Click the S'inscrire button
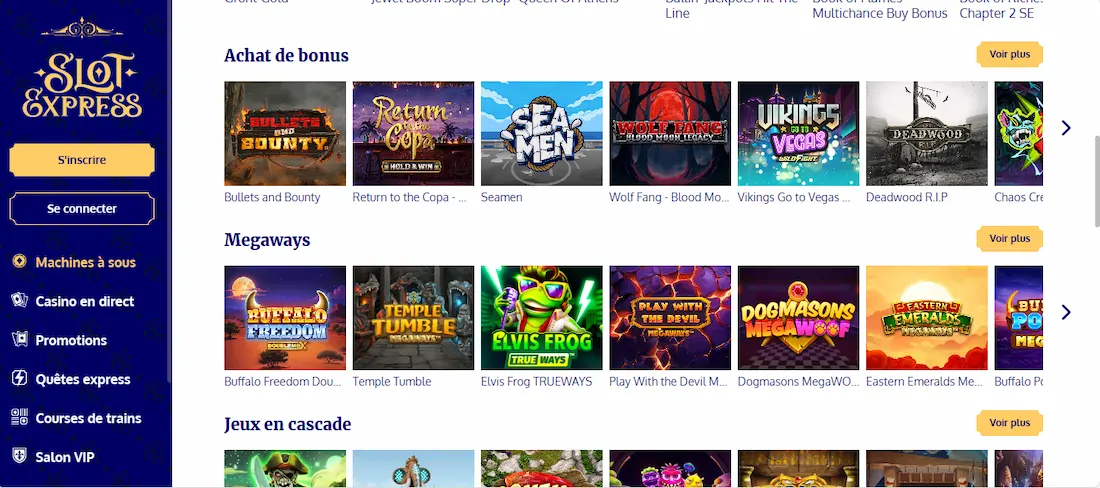The width and height of the screenshot is (1100, 488). [x=82, y=160]
